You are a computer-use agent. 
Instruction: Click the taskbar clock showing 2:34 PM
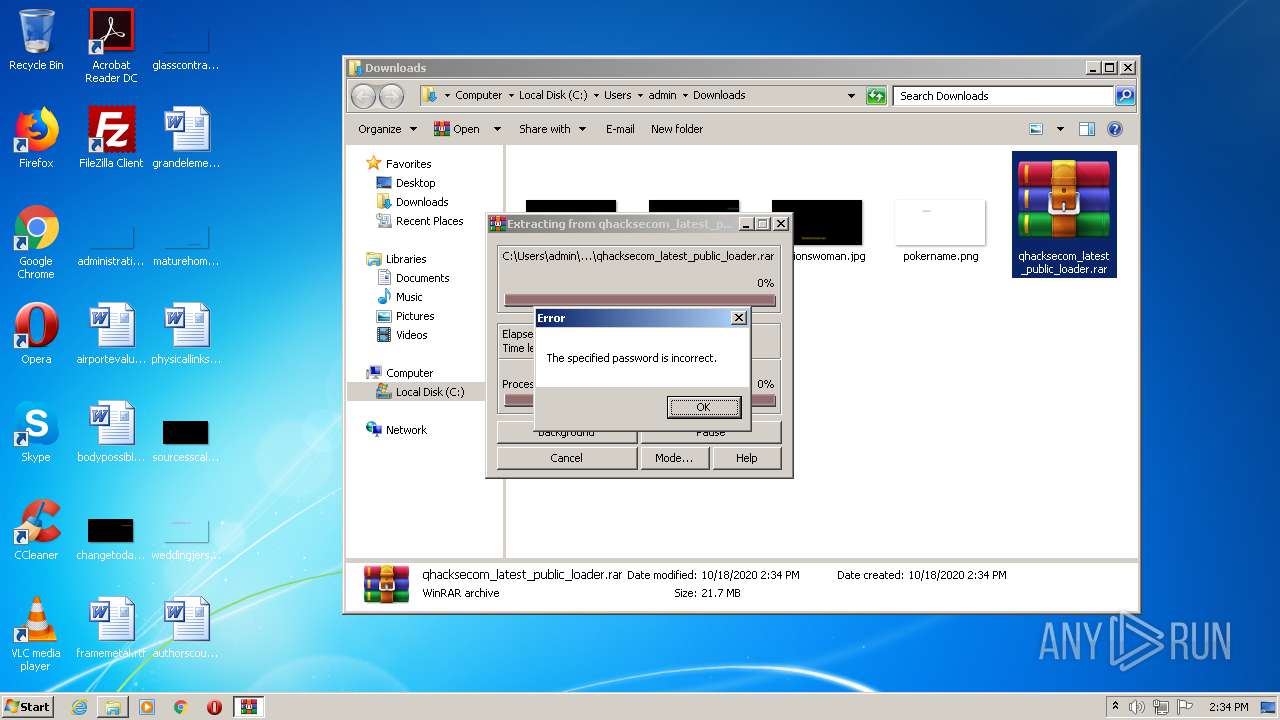[x=1228, y=707]
